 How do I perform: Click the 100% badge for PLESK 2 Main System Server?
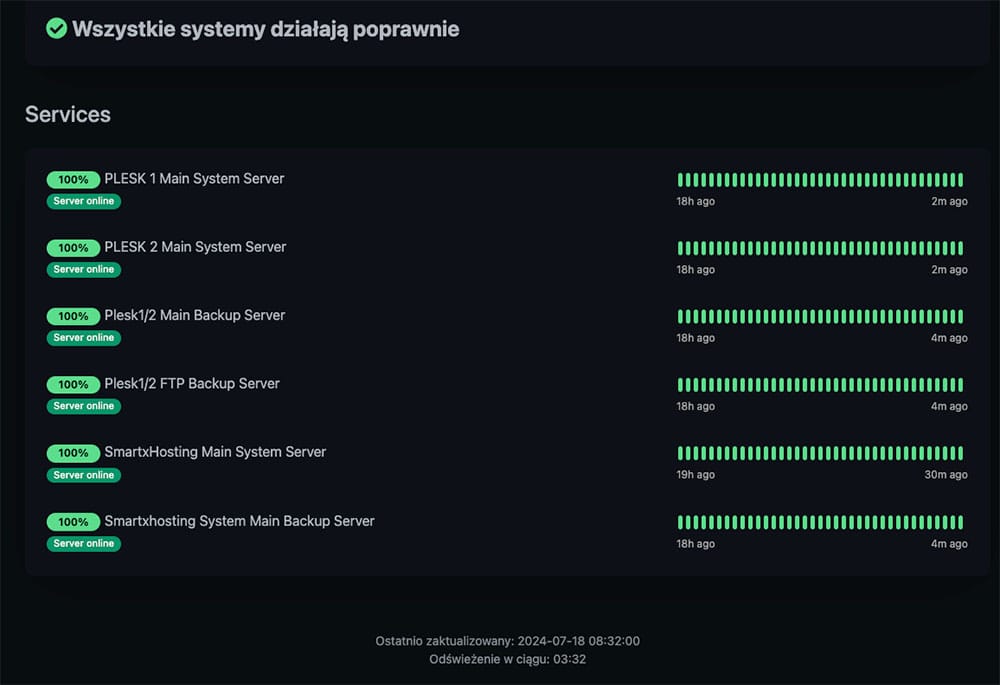pyautogui.click(x=73, y=248)
